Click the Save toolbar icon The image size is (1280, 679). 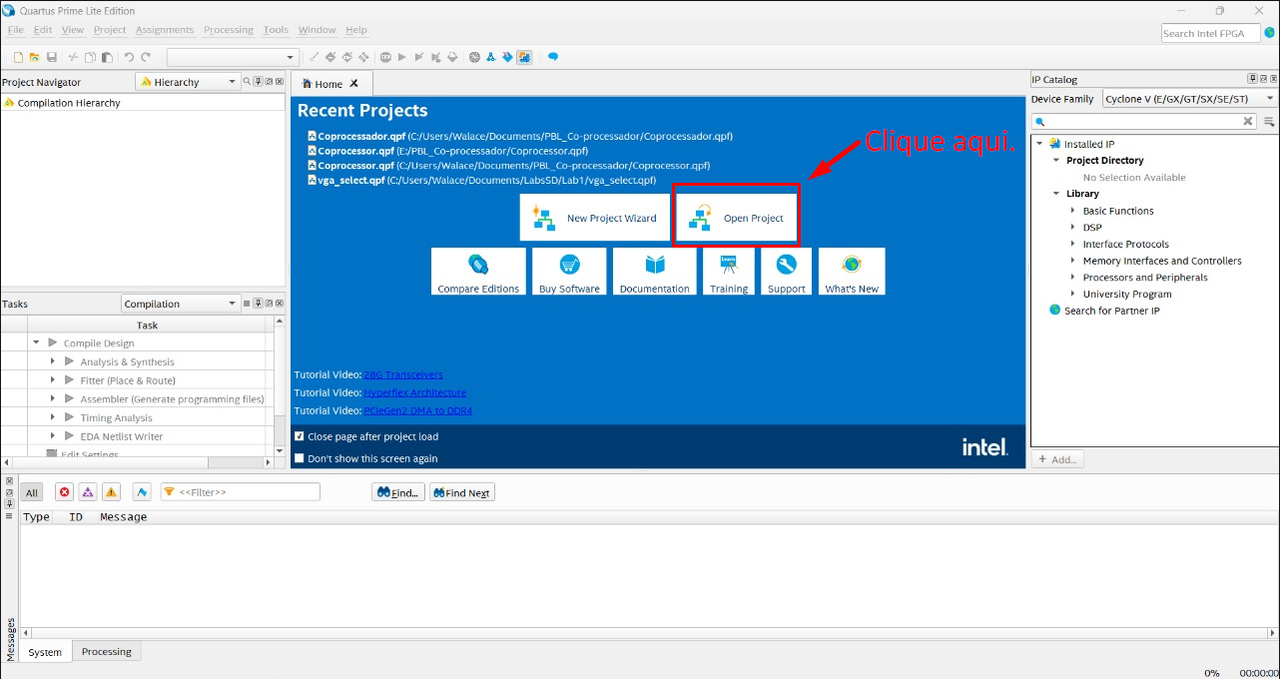click(51, 57)
